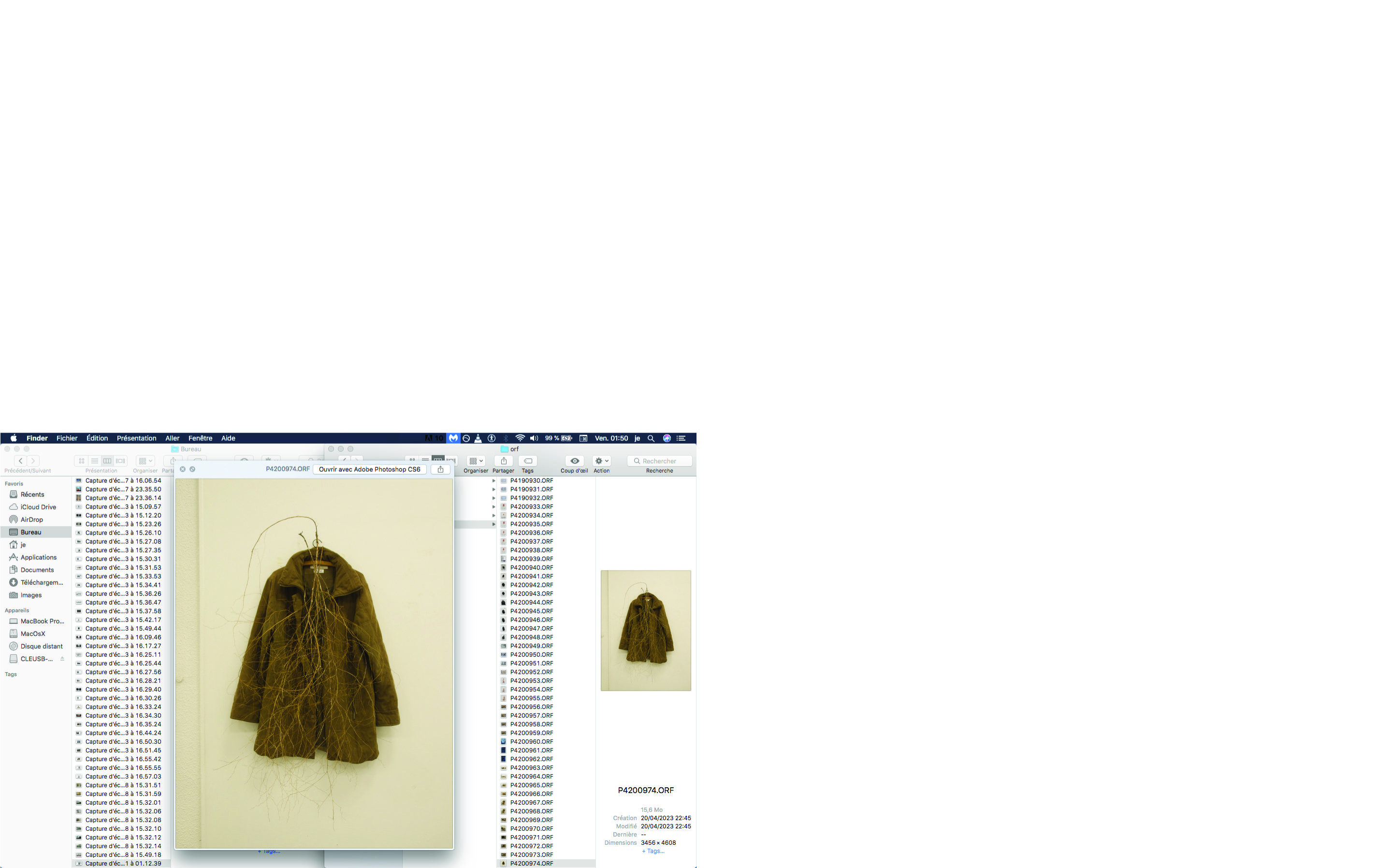Open the Organiser dropdown in orf window
Image resolution: width=1393 pixels, height=868 pixels.
476,461
